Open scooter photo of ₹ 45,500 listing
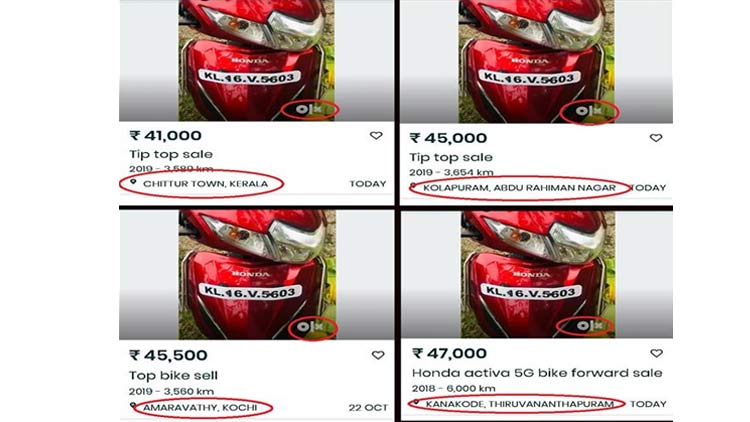 pos(257,275)
